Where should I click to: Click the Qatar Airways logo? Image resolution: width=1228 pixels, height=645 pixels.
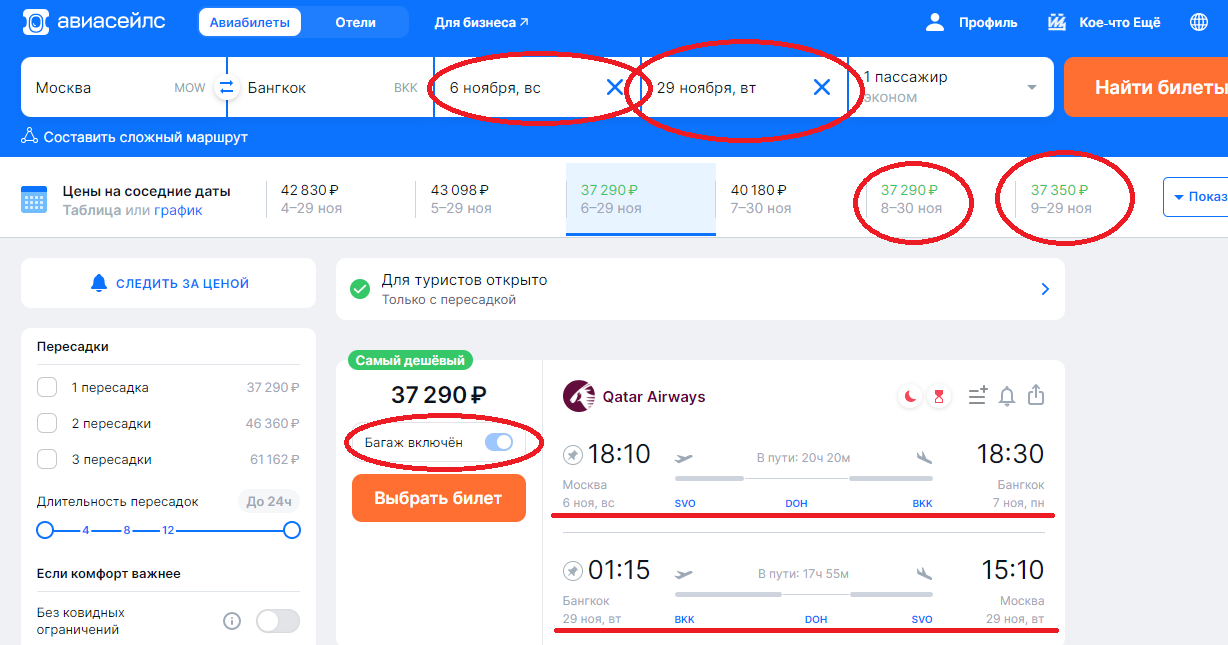tap(577, 396)
